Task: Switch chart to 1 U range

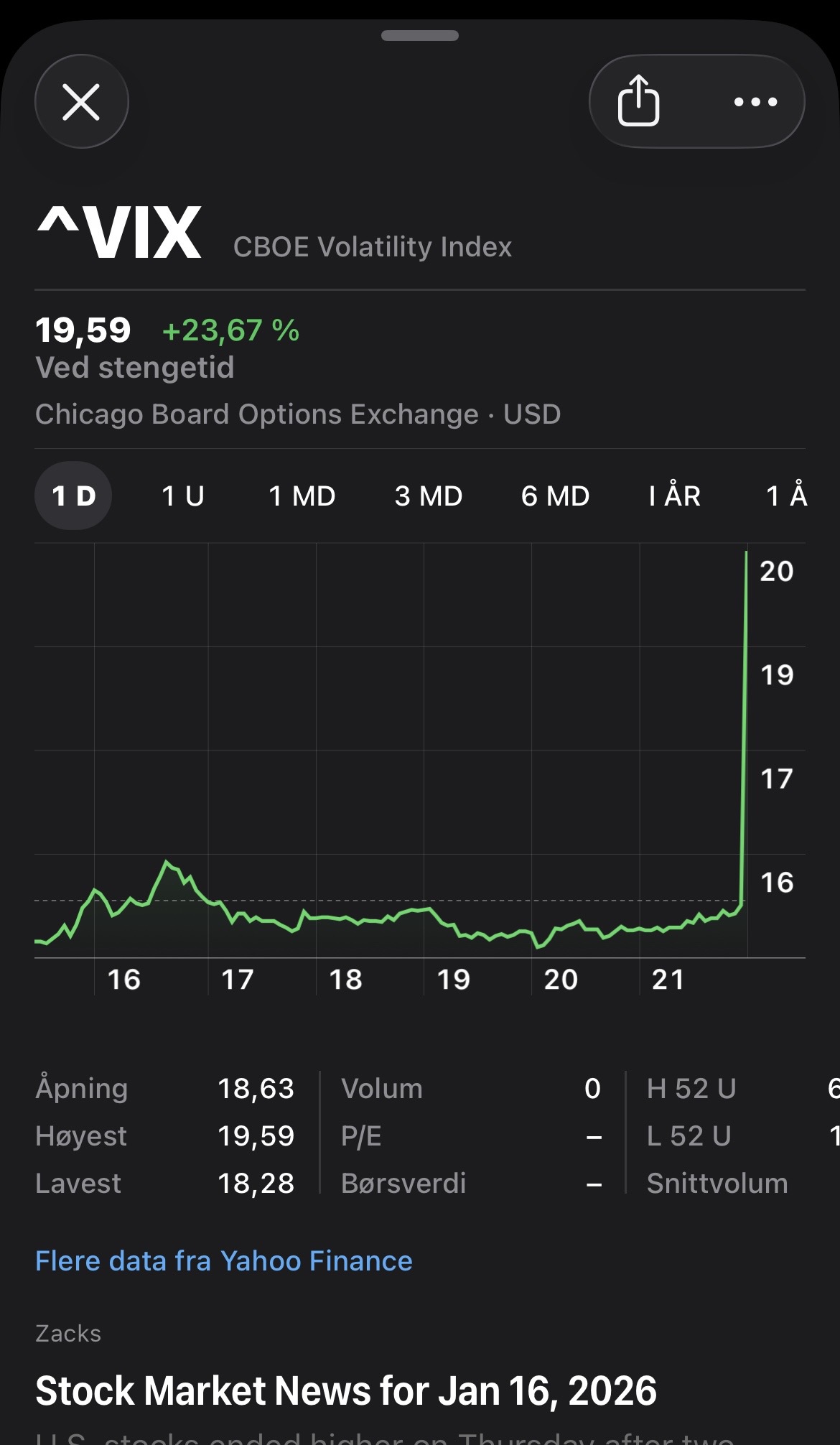Action: pos(183,496)
